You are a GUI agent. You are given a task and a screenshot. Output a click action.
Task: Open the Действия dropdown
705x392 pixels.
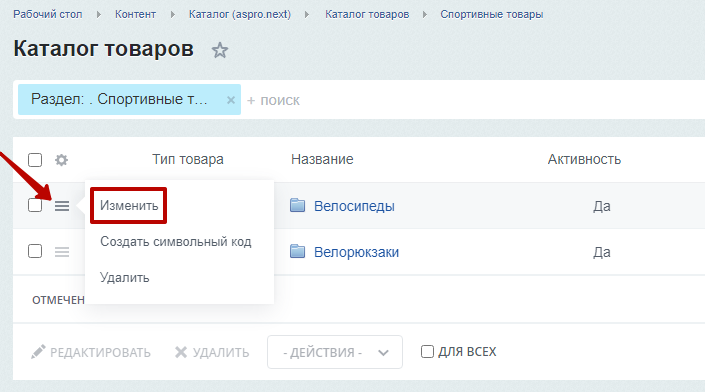[335, 352]
